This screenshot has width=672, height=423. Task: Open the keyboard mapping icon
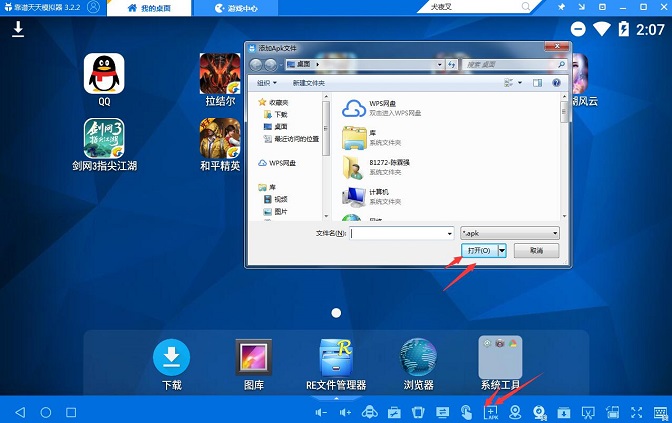pyautogui.click(x=660, y=412)
